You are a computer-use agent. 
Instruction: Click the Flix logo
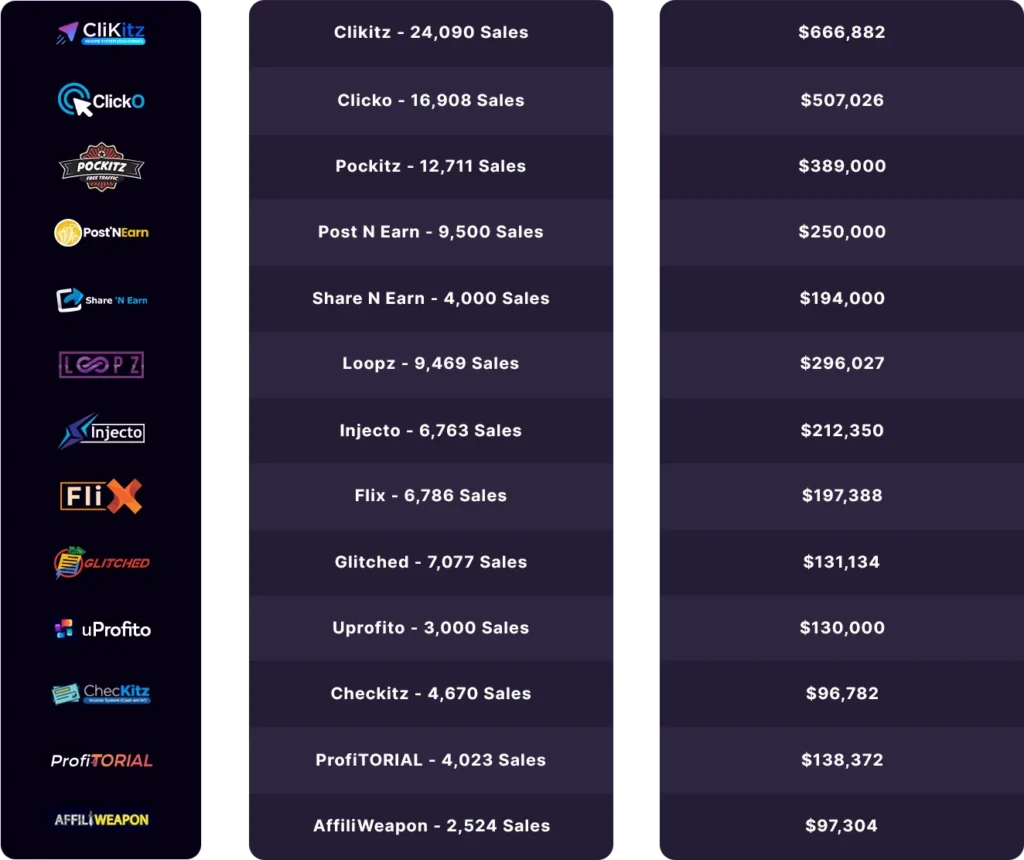[101, 496]
